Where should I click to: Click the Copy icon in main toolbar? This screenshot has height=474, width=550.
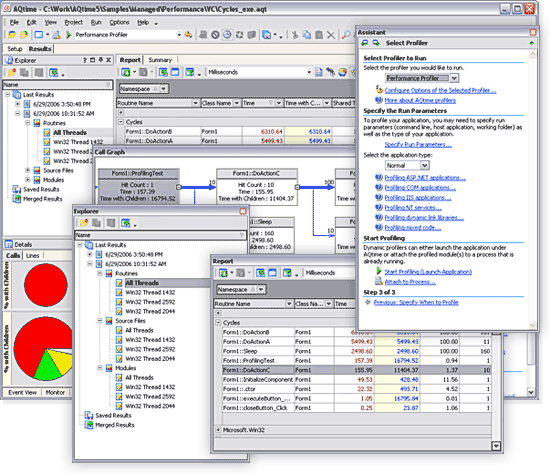(307, 35)
